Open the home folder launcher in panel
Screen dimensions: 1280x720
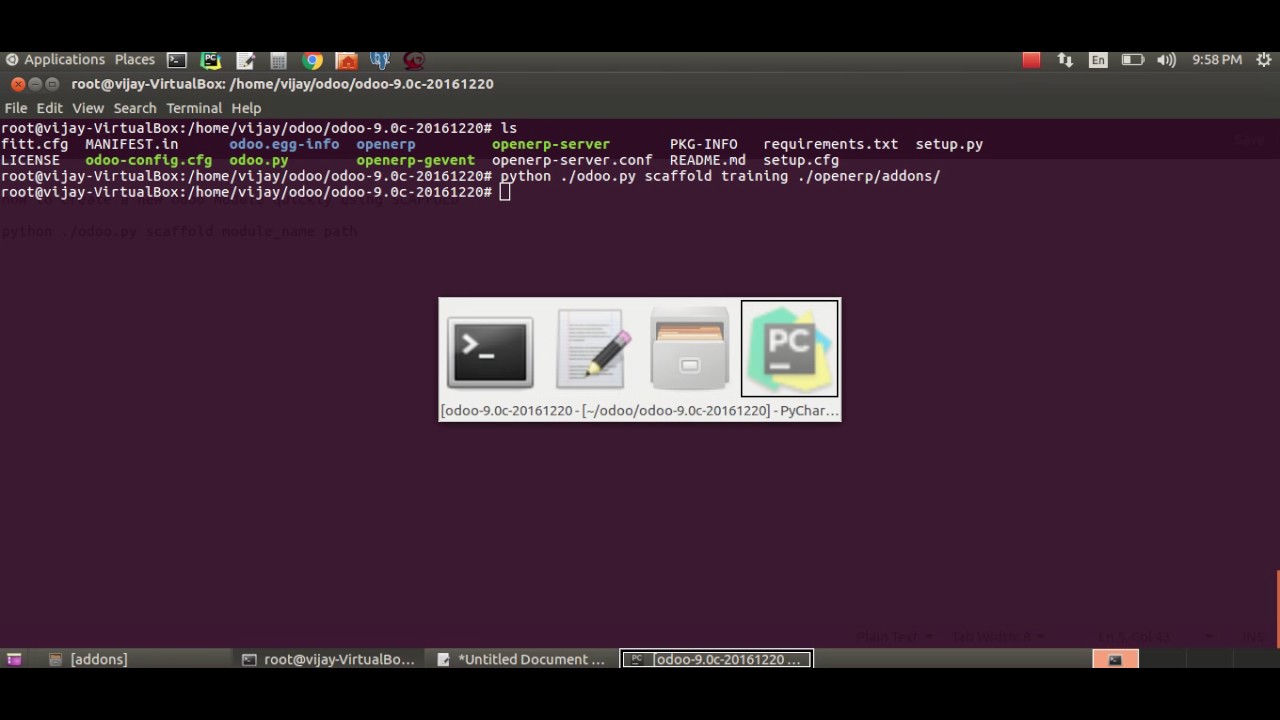[347, 60]
